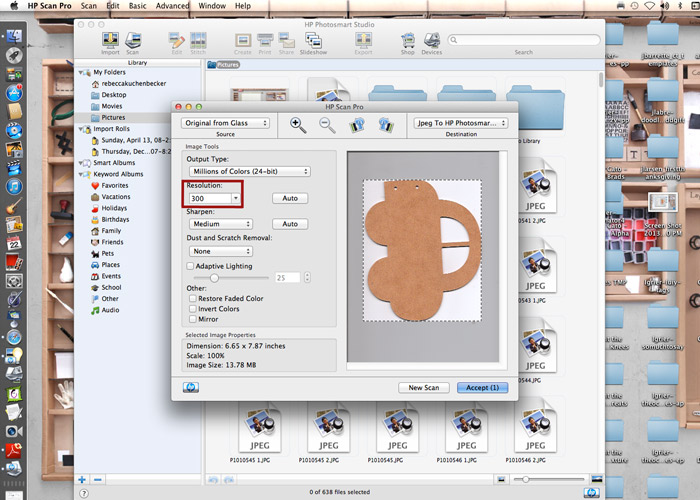Check Invert Colors option

coord(193,308)
